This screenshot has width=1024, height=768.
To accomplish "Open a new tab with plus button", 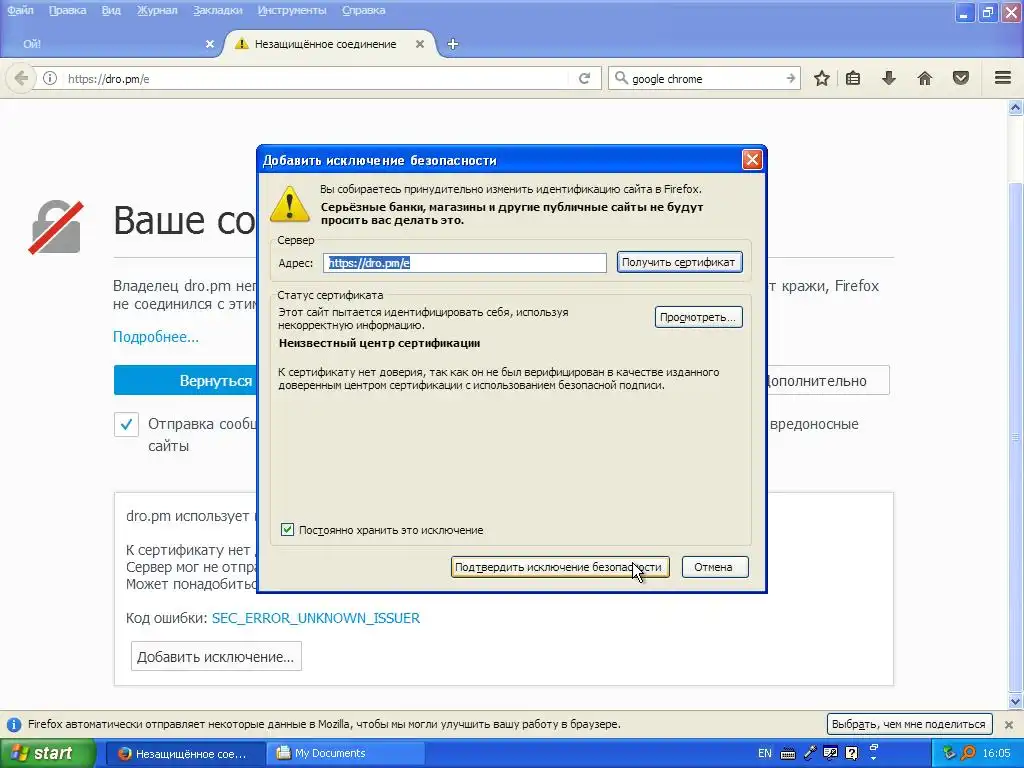I will coord(453,44).
